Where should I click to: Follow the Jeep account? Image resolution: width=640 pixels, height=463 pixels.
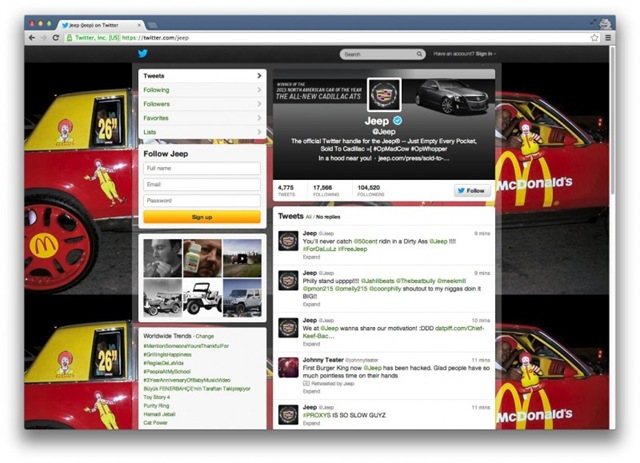[470, 190]
